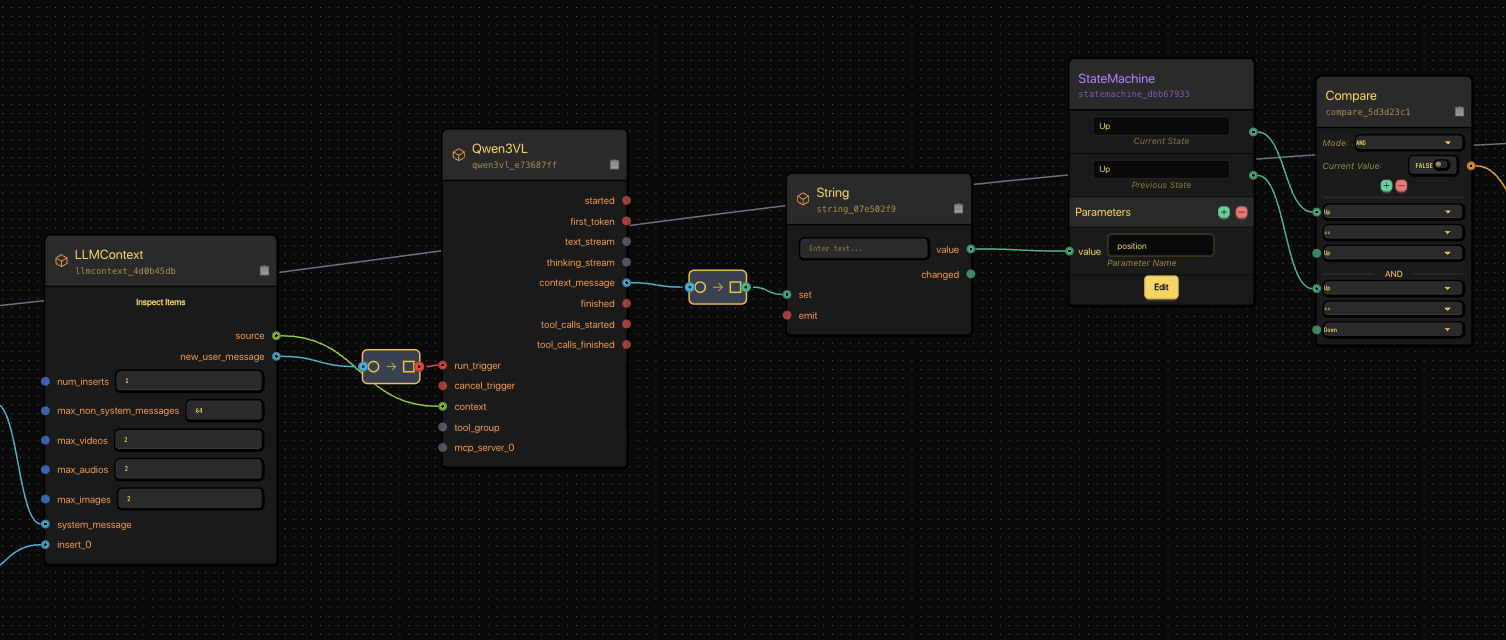Click the String node clipboard icon
This screenshot has height=640, width=1506.
click(958, 208)
